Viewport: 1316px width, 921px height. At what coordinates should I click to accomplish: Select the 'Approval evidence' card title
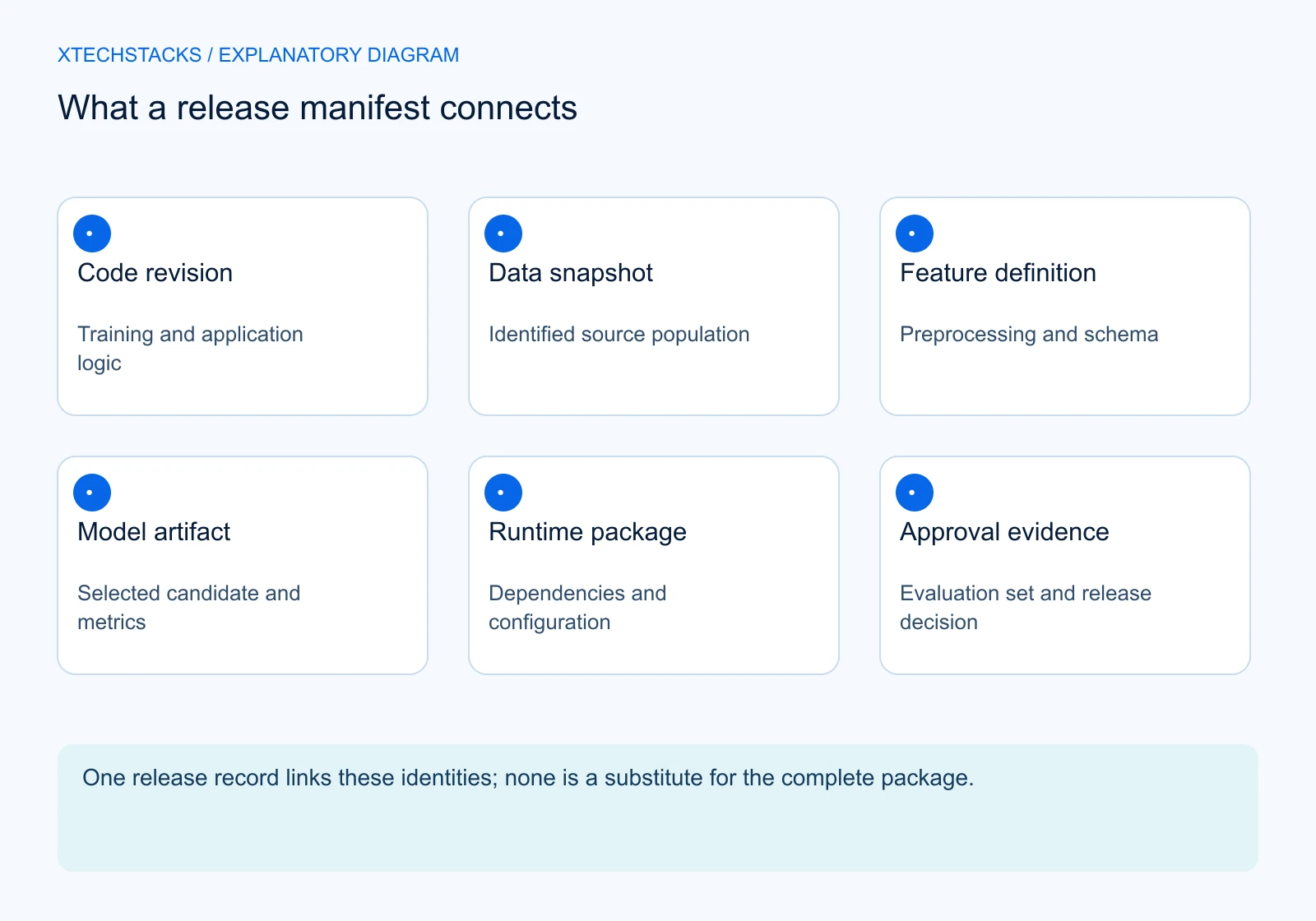pyautogui.click(x=1004, y=532)
